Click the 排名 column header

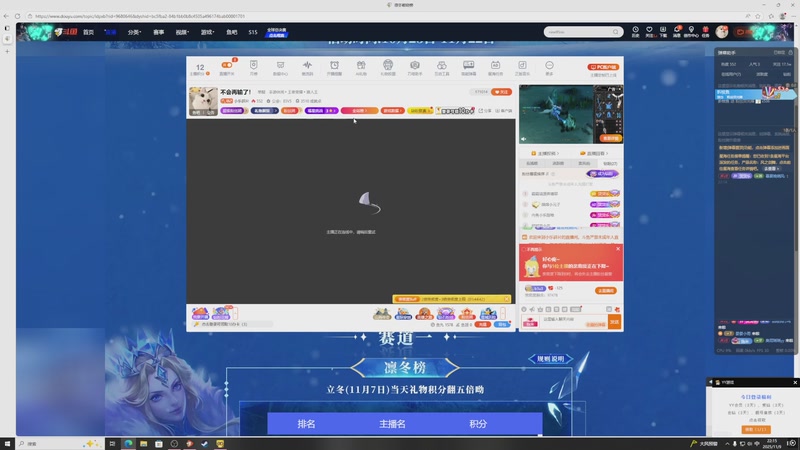(306, 424)
